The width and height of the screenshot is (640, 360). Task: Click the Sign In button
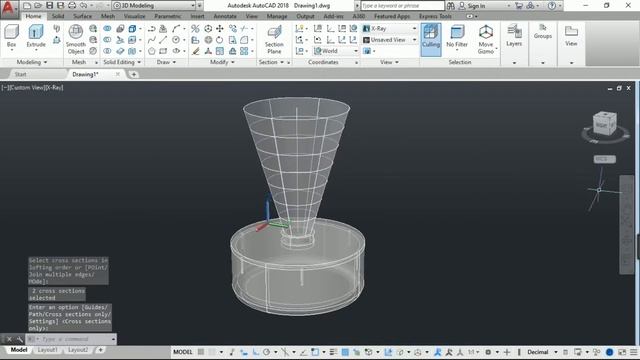[472, 6]
